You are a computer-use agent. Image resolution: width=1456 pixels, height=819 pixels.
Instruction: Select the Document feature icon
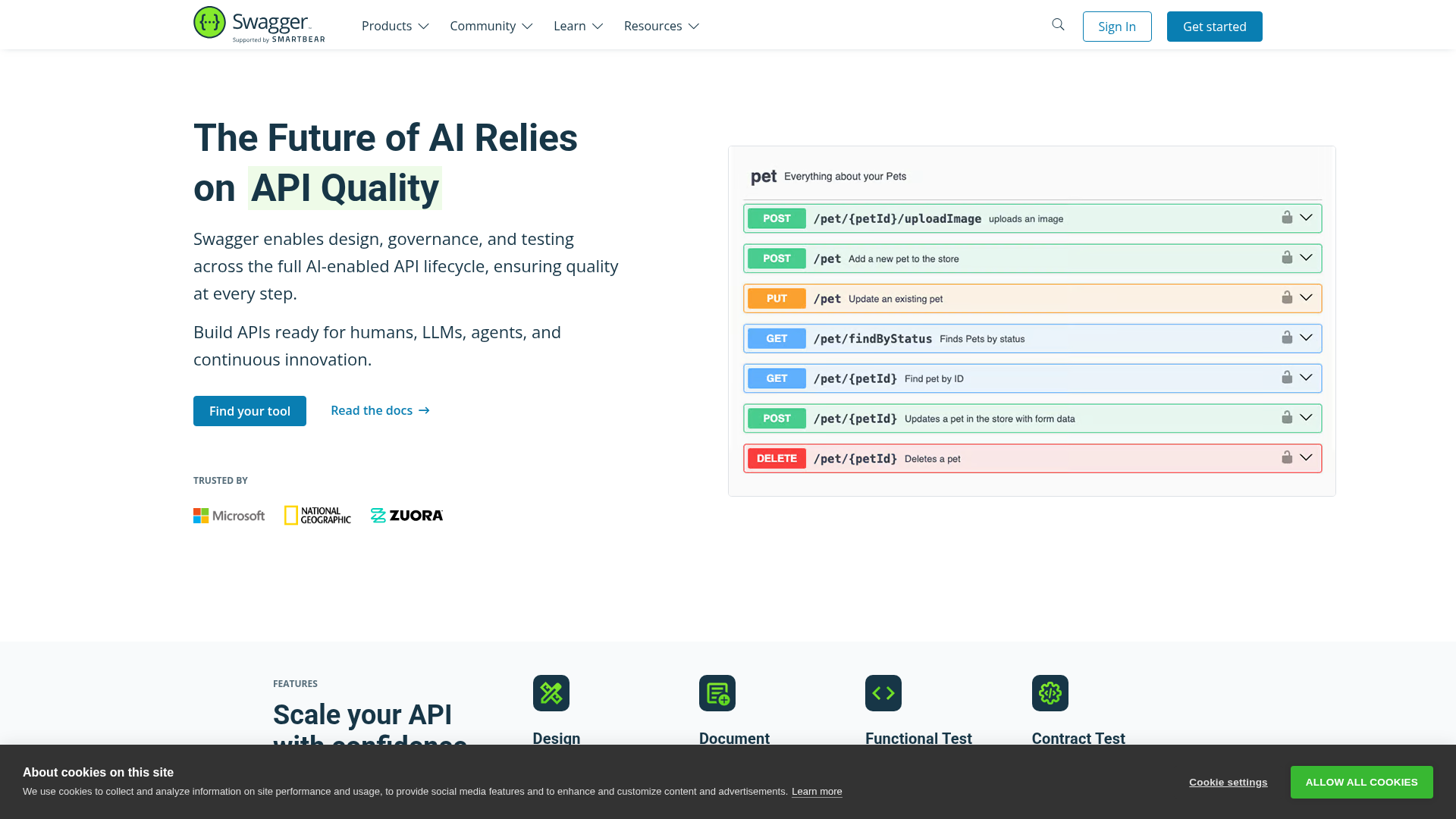click(717, 692)
